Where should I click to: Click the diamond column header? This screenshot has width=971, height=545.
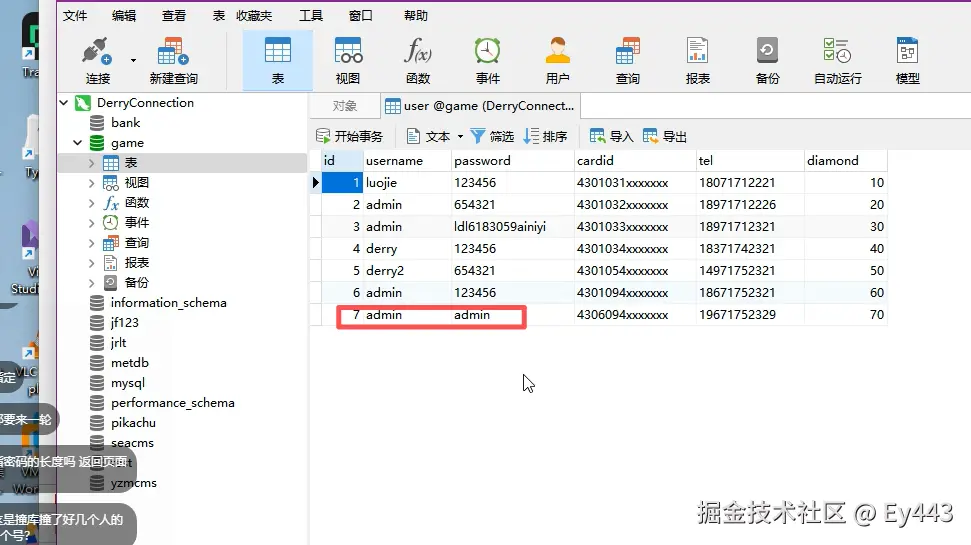click(x=846, y=160)
